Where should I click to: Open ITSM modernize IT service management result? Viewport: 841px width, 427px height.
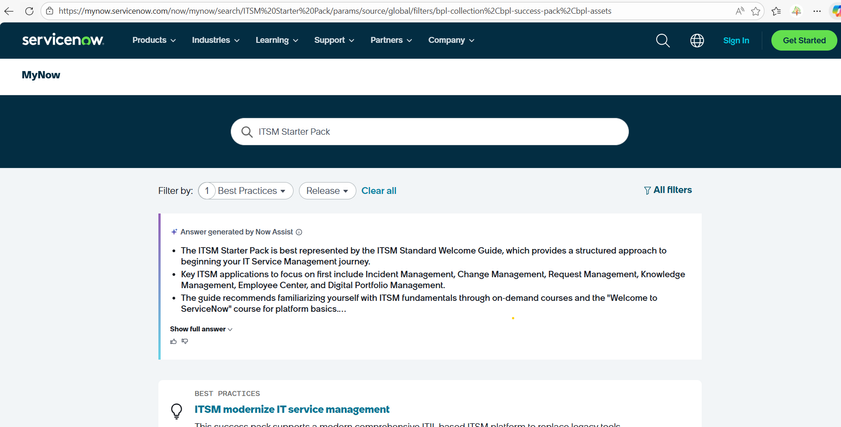click(x=292, y=409)
